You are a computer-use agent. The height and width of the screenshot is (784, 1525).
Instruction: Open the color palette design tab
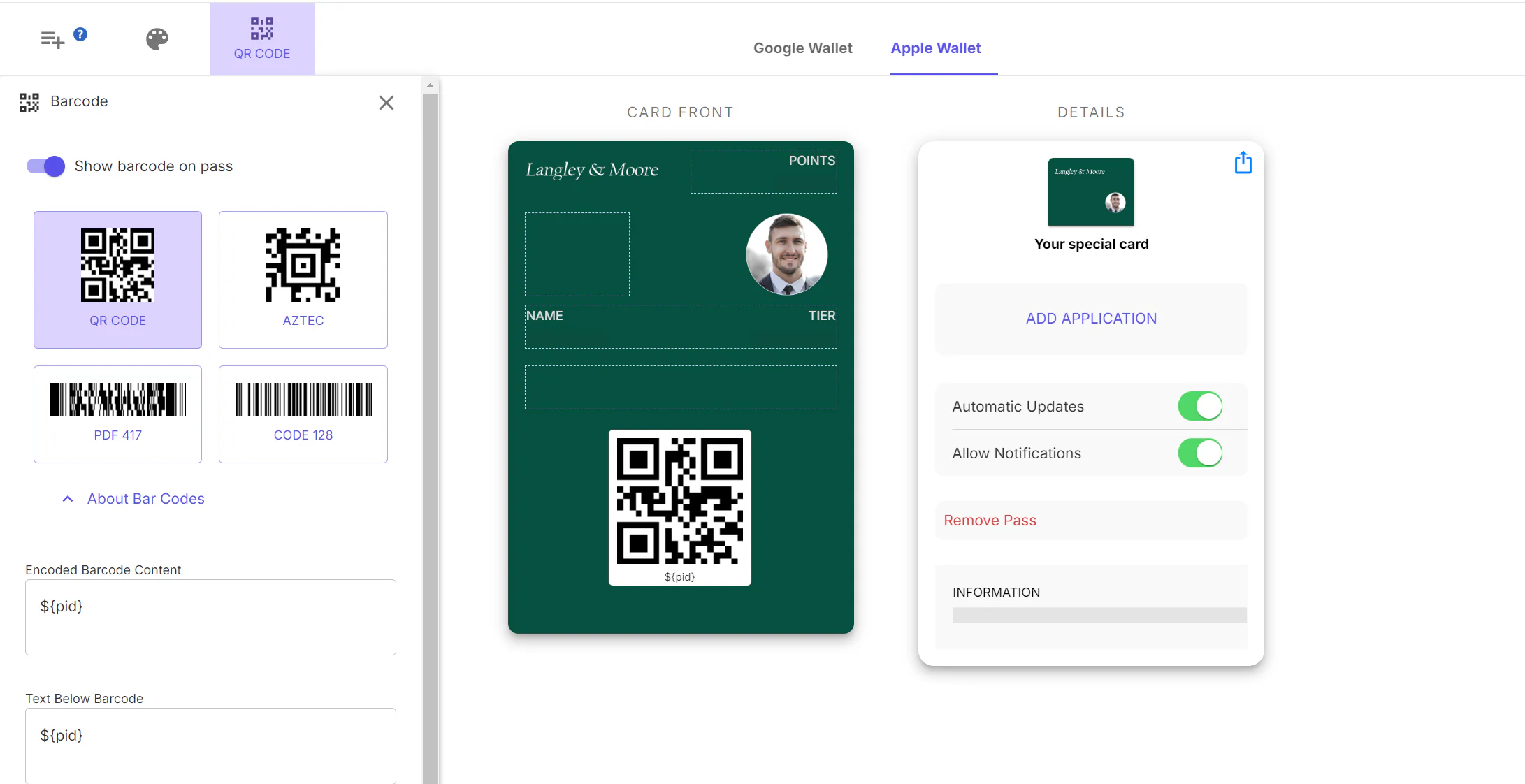pos(157,39)
